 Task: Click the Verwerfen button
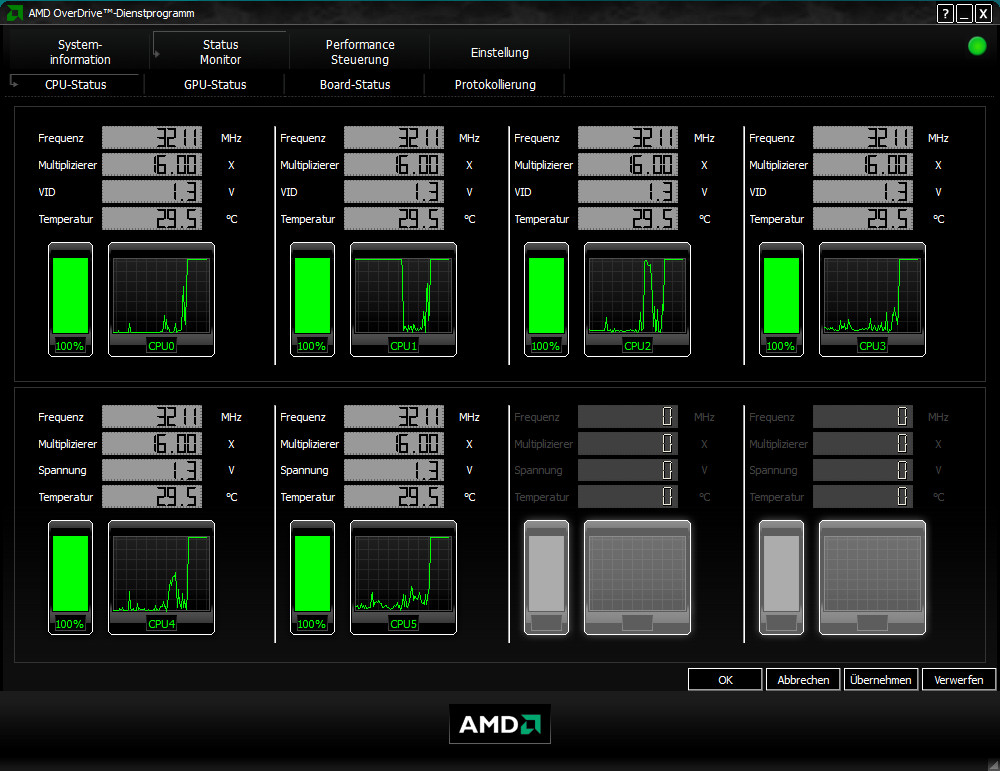pos(959,680)
